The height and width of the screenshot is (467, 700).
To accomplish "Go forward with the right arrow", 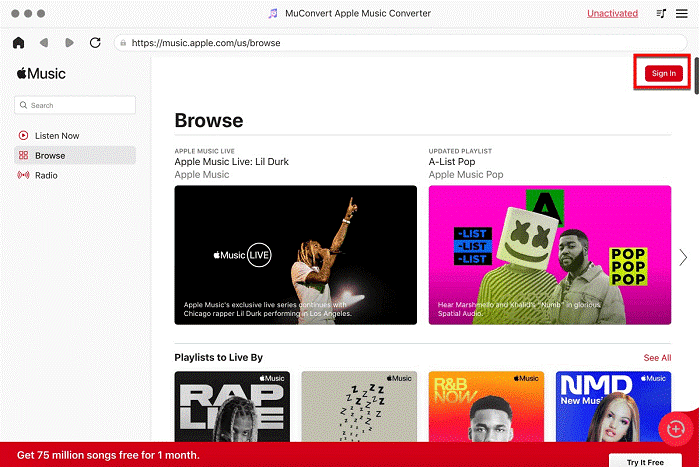I will [x=69, y=43].
